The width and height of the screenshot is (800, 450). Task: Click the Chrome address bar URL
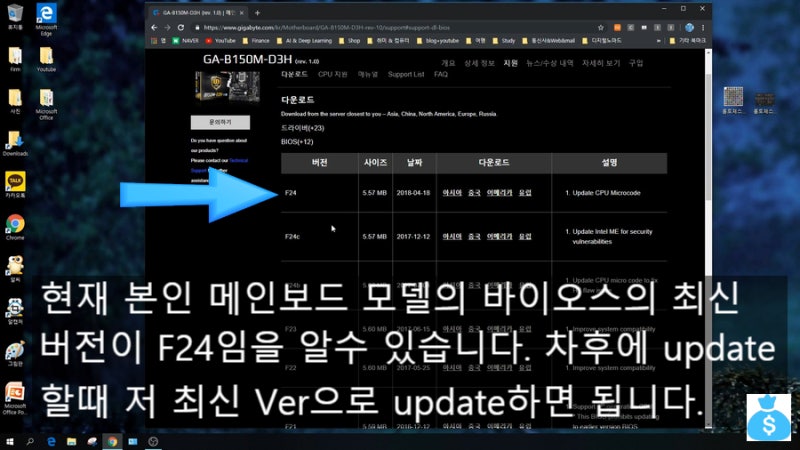point(327,28)
